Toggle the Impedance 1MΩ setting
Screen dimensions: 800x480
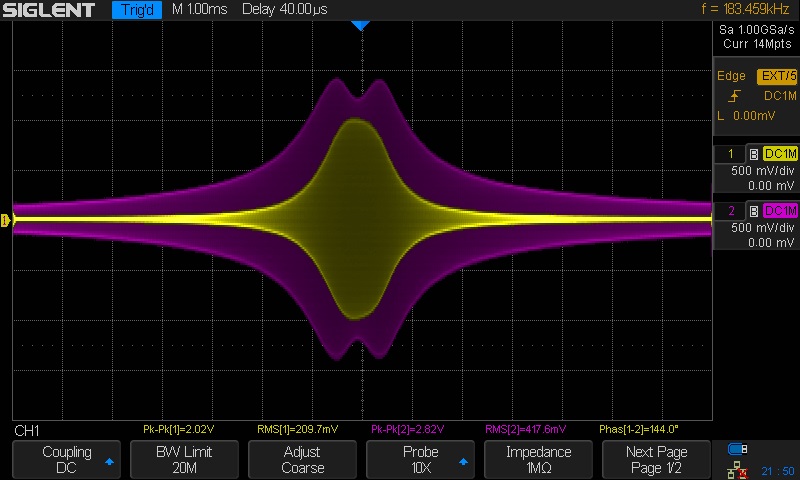[538, 459]
